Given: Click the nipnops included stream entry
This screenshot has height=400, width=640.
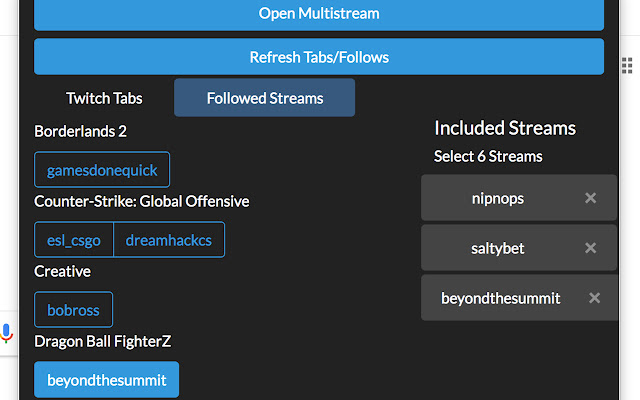Looking at the screenshot, I should [519, 198].
